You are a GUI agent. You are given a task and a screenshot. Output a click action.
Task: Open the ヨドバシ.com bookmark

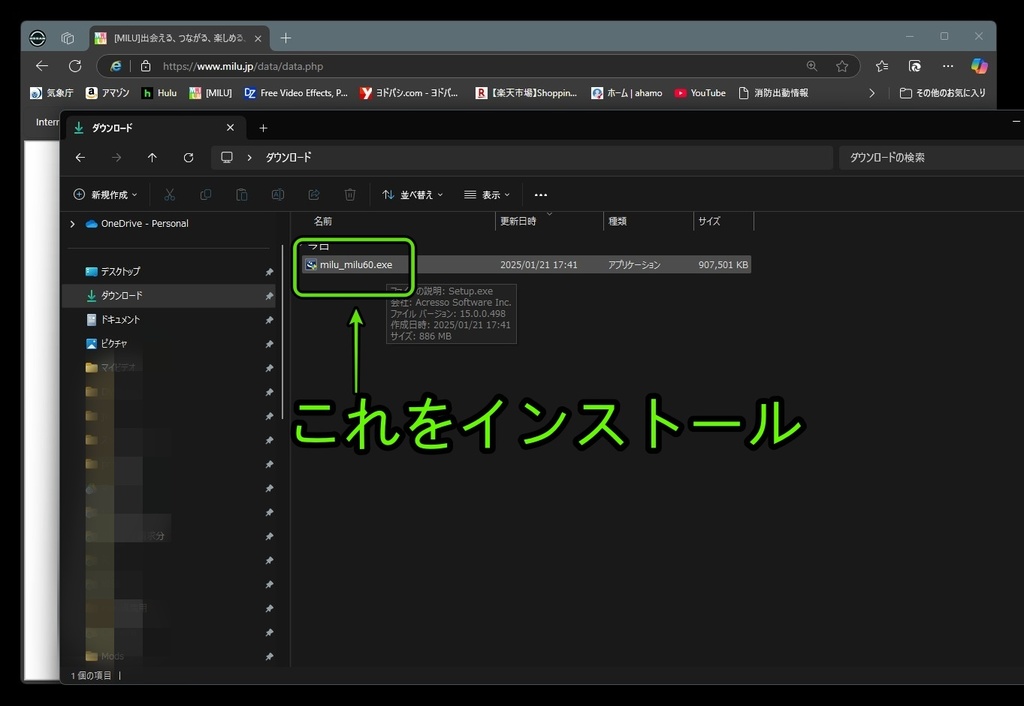click(x=409, y=93)
